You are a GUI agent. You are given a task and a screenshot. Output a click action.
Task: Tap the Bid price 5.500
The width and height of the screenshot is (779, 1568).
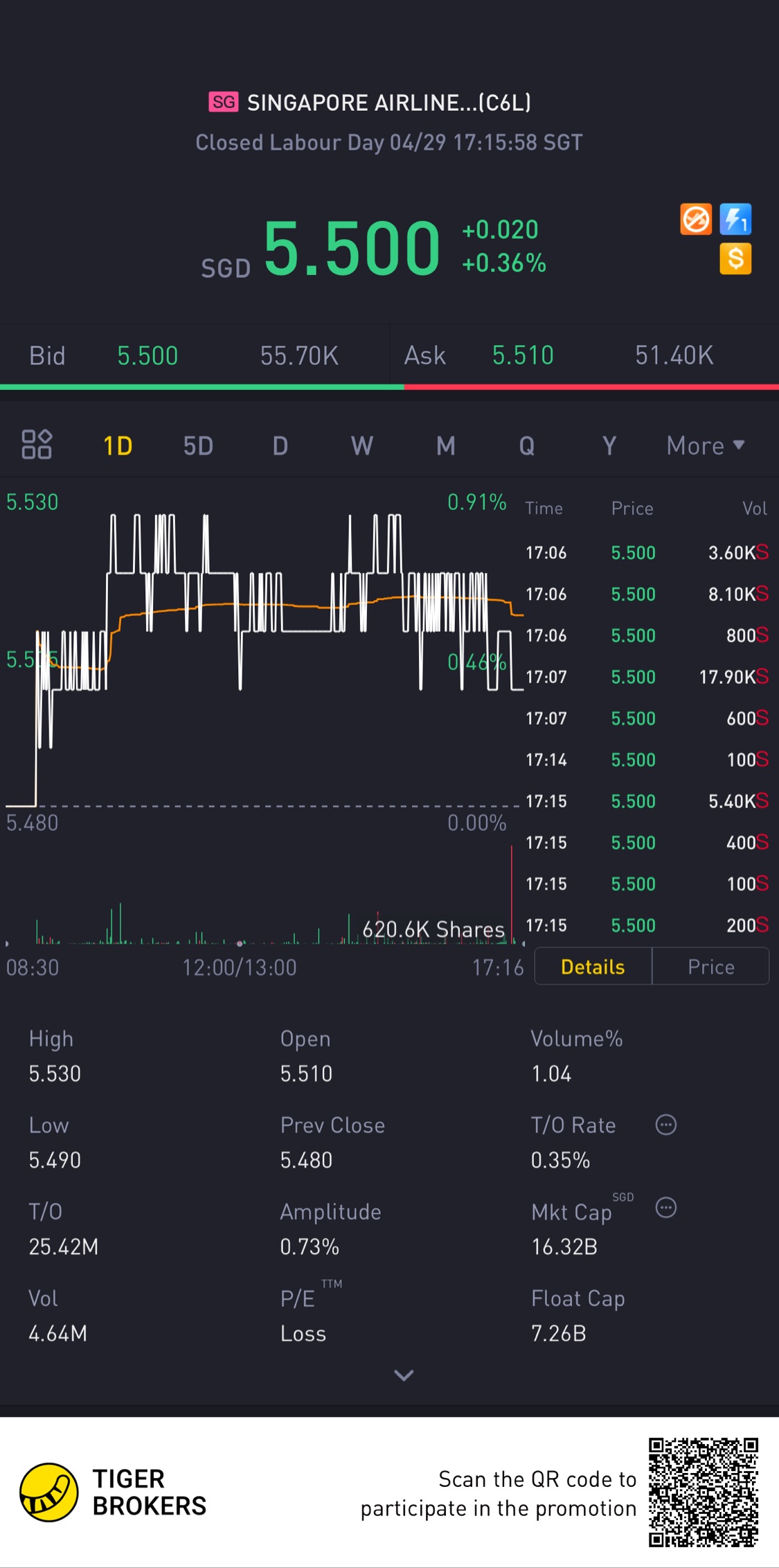point(147,355)
